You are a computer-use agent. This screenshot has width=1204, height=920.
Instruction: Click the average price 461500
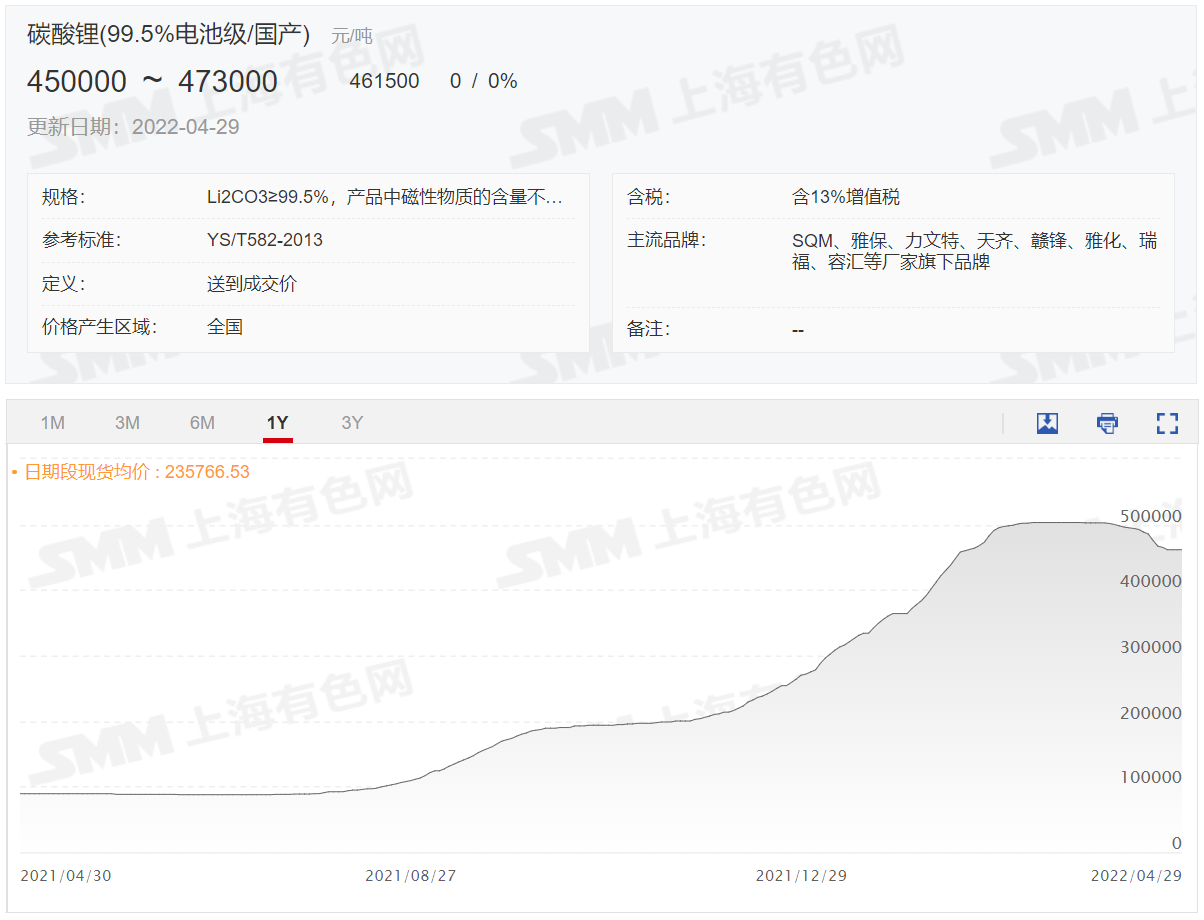tap(384, 82)
